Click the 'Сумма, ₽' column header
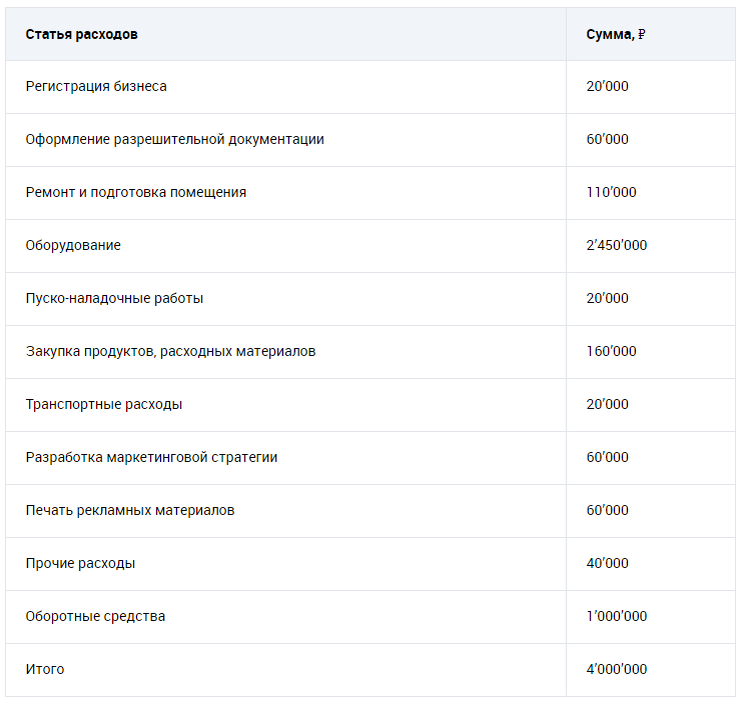The width and height of the screenshot is (742, 707). (x=616, y=34)
